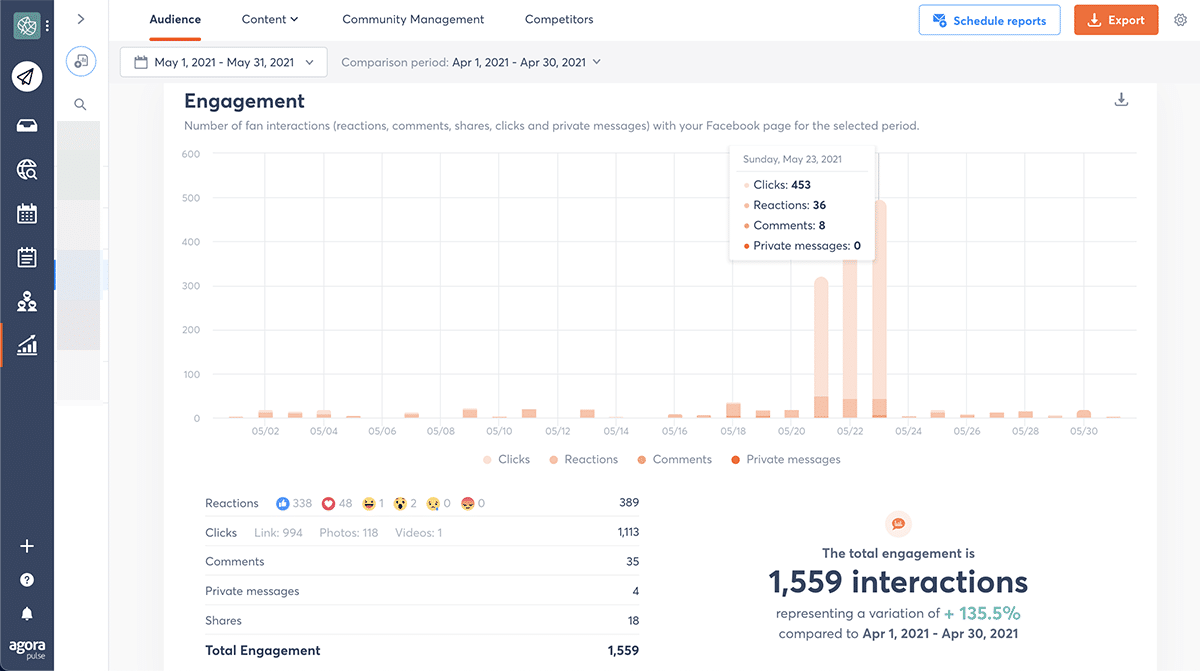This screenshot has width=1200, height=671.
Task: Open the globe search listening icon
Action: pyautogui.click(x=27, y=170)
